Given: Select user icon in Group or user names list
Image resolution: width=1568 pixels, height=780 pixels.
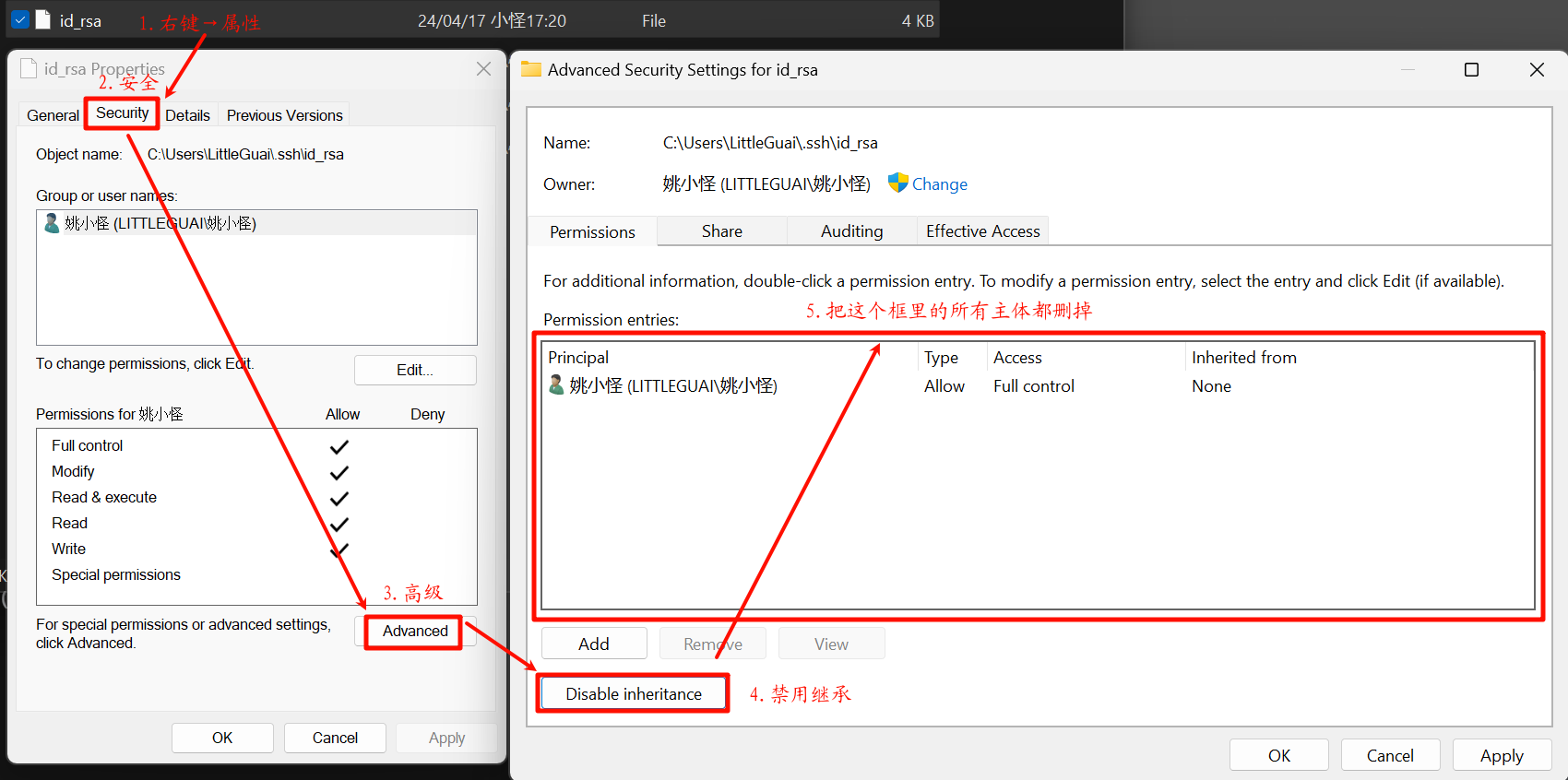Looking at the screenshot, I should click(x=52, y=223).
